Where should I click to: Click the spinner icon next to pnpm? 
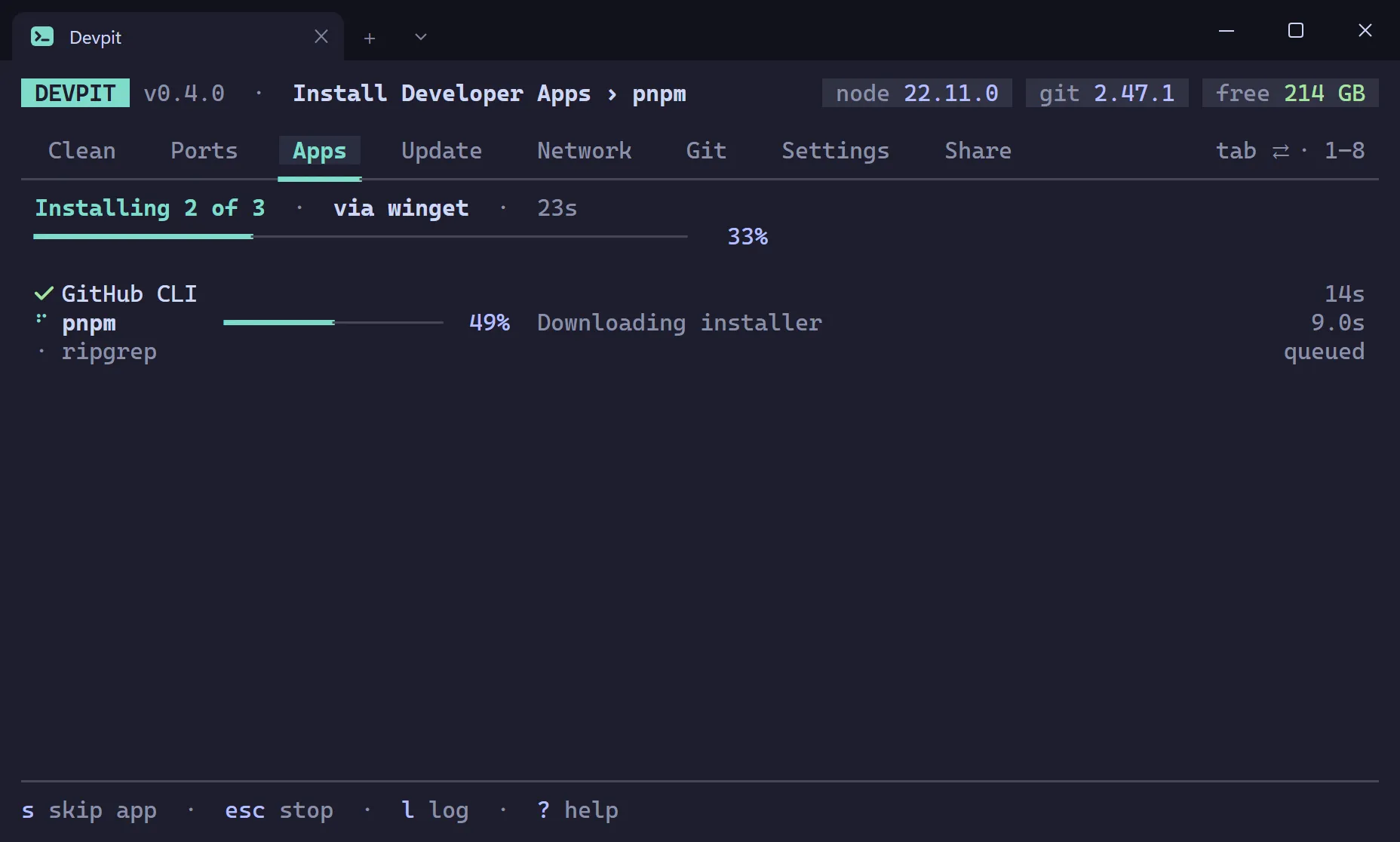point(41,319)
